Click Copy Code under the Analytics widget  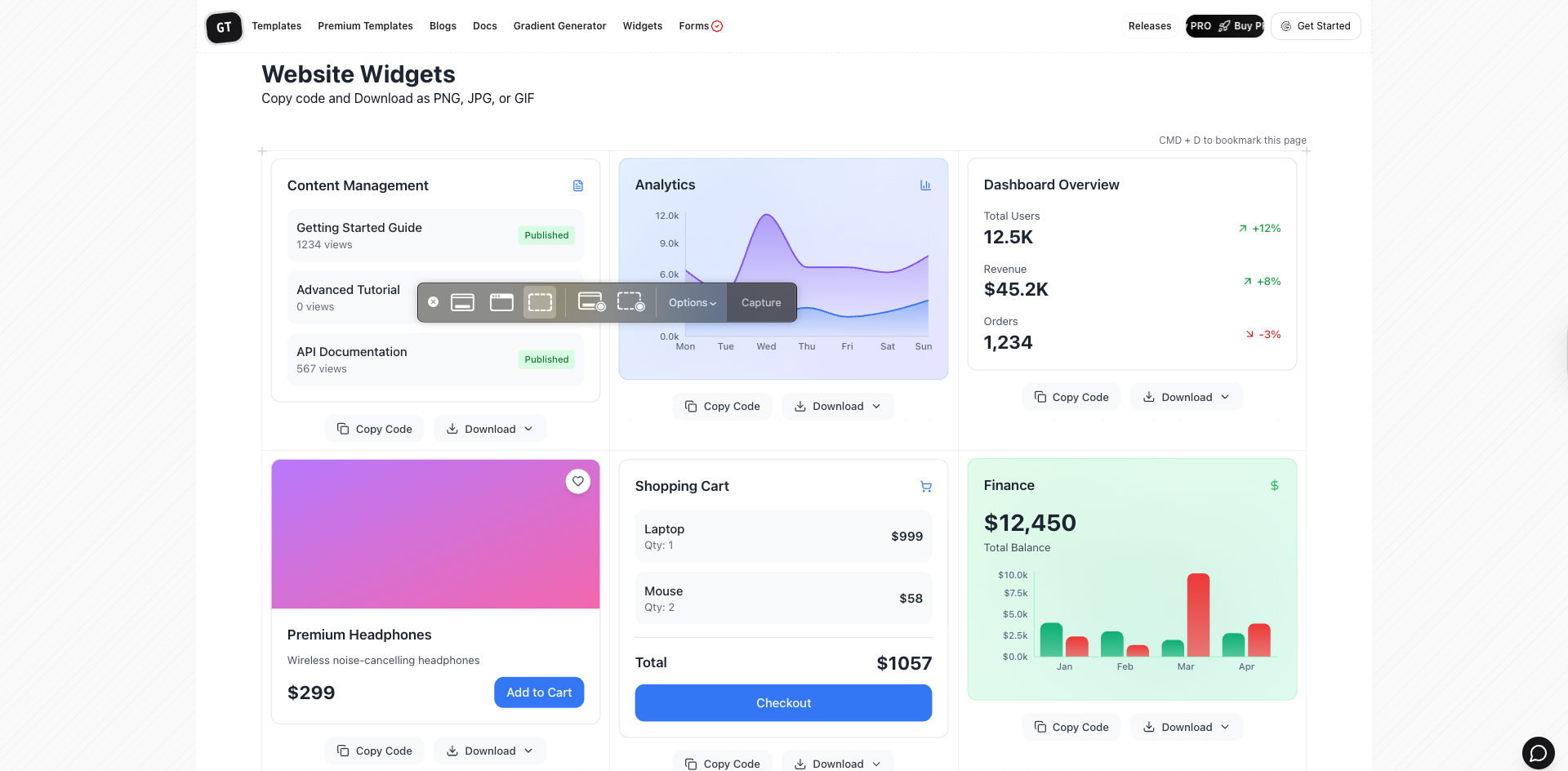722,406
